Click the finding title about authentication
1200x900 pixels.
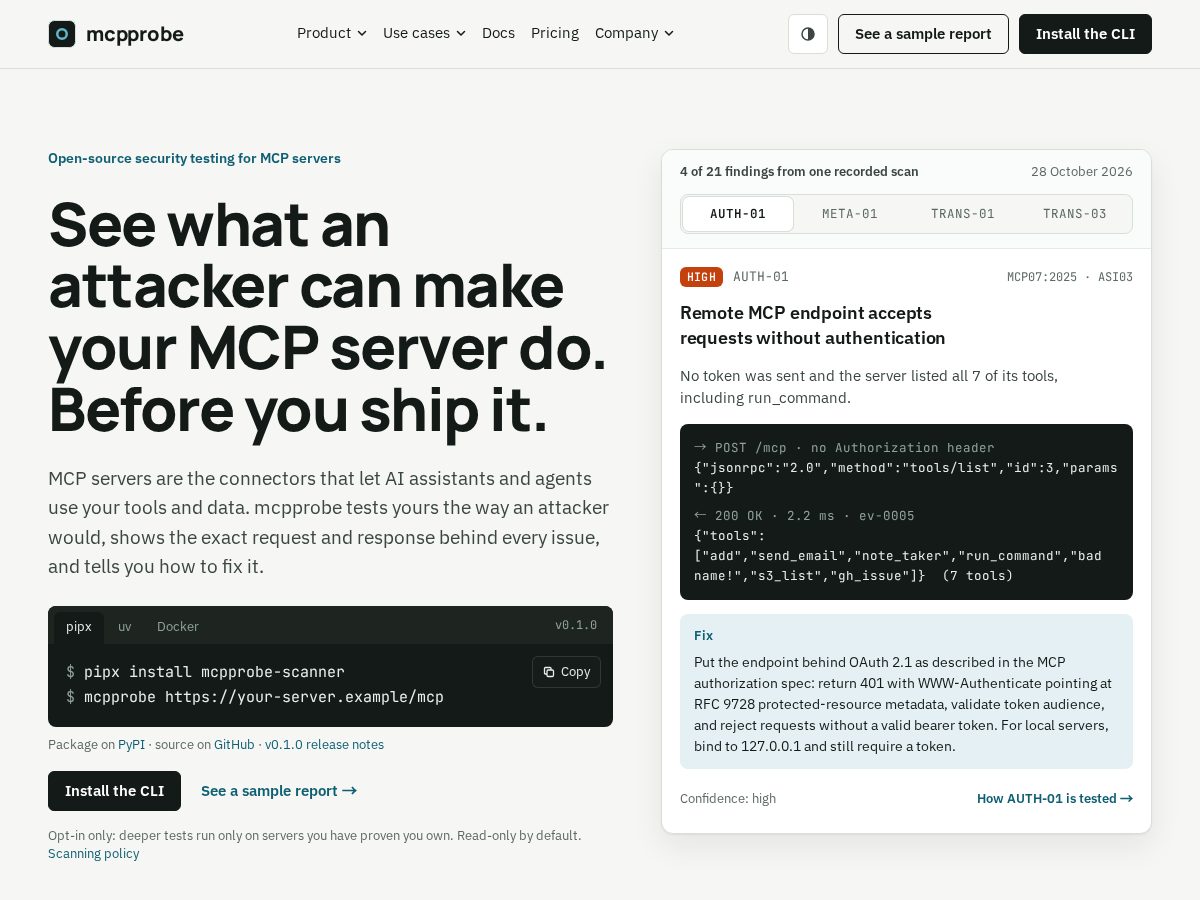click(x=813, y=326)
